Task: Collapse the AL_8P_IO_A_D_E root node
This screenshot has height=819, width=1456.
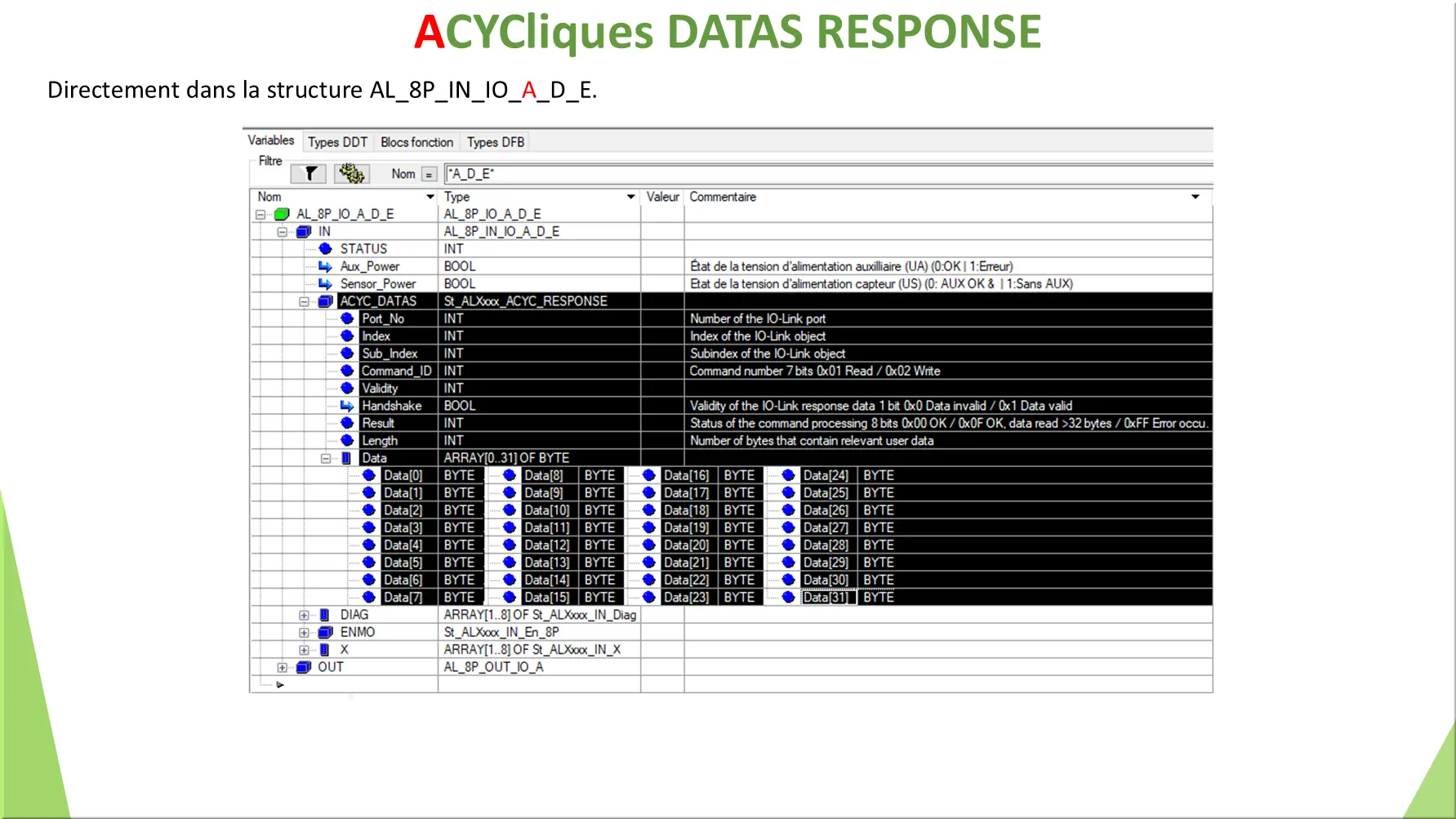Action: click(260, 215)
